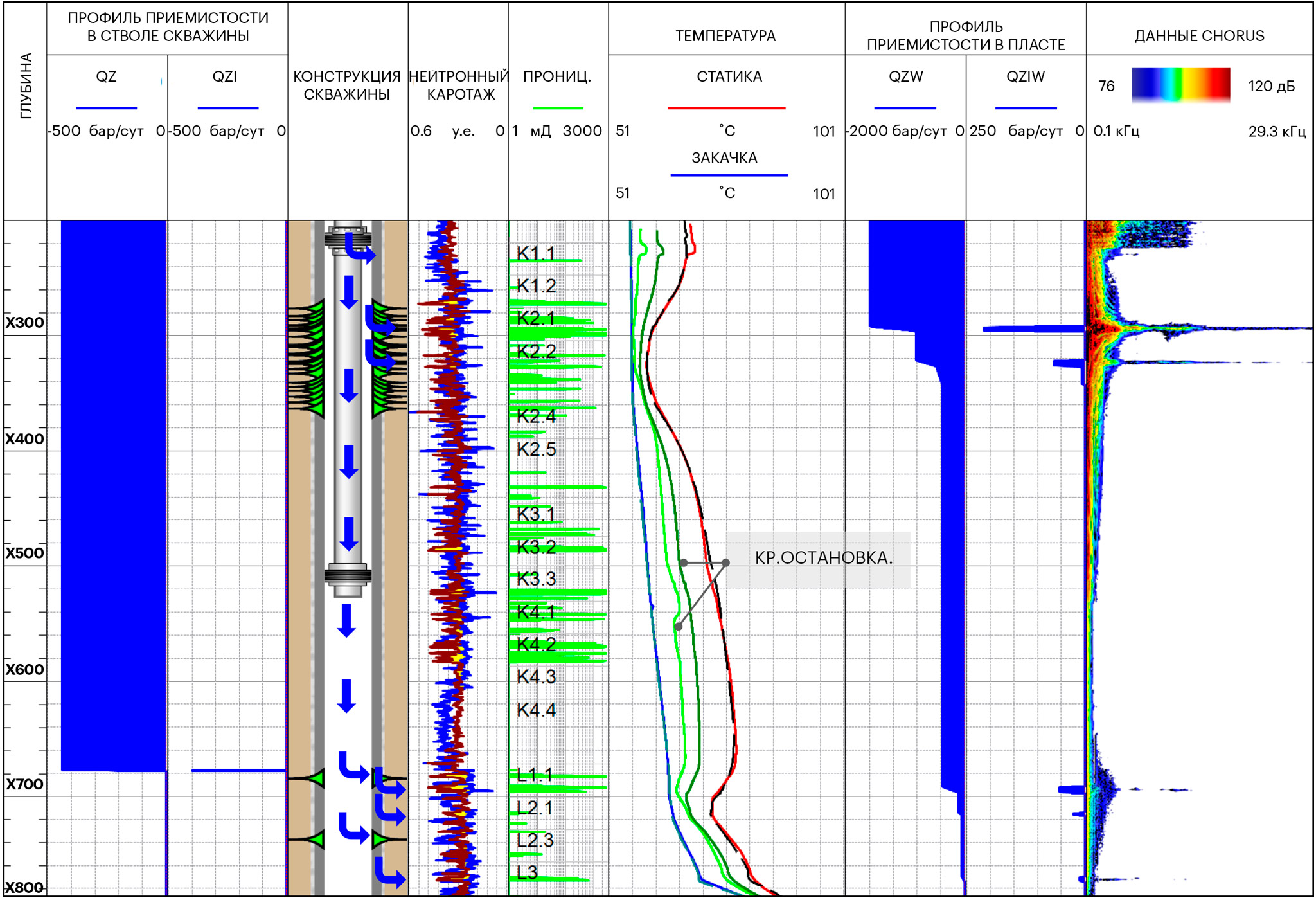
Task: Click the ДАННЫЕ CHORUS column header
Action: [x=1199, y=36]
